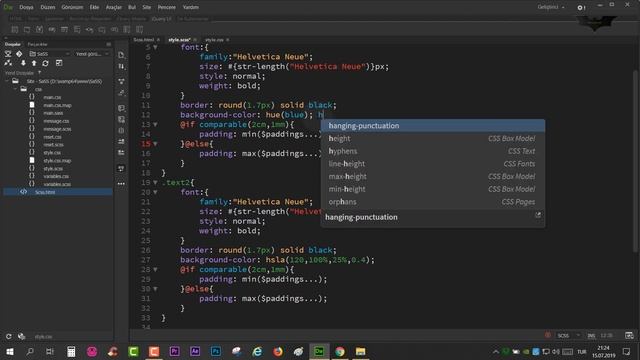Select main.css.map in the file tree

(x=57, y=105)
